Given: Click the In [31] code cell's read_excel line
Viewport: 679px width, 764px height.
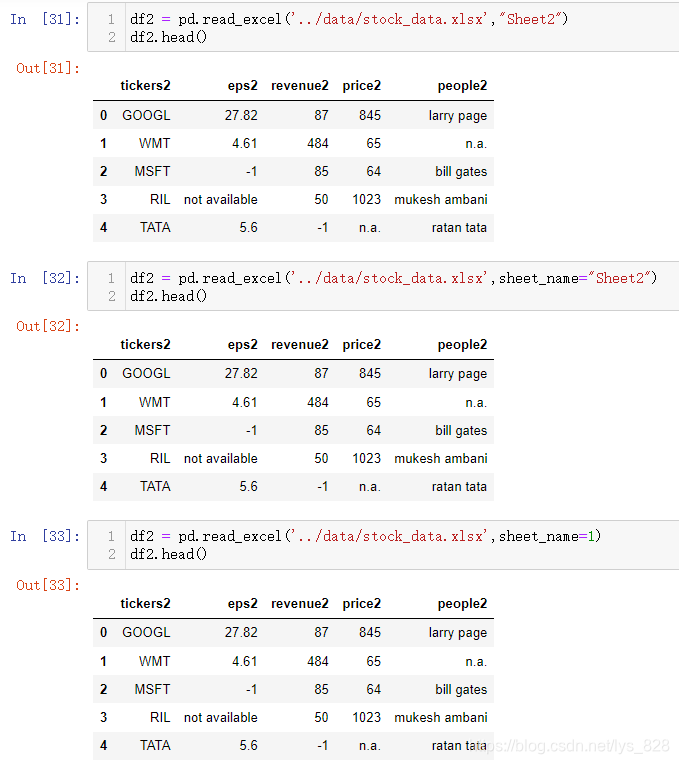Looking at the screenshot, I should [x=349, y=19].
